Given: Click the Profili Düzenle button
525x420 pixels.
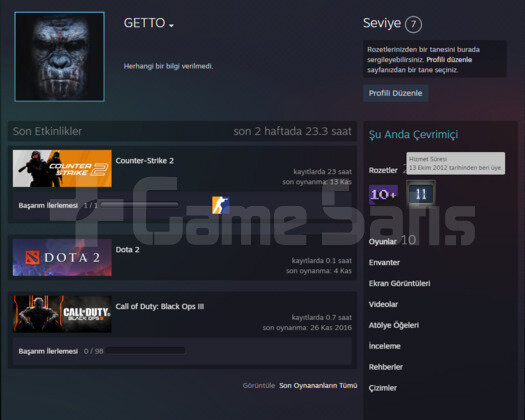Looking at the screenshot, I should [x=395, y=93].
